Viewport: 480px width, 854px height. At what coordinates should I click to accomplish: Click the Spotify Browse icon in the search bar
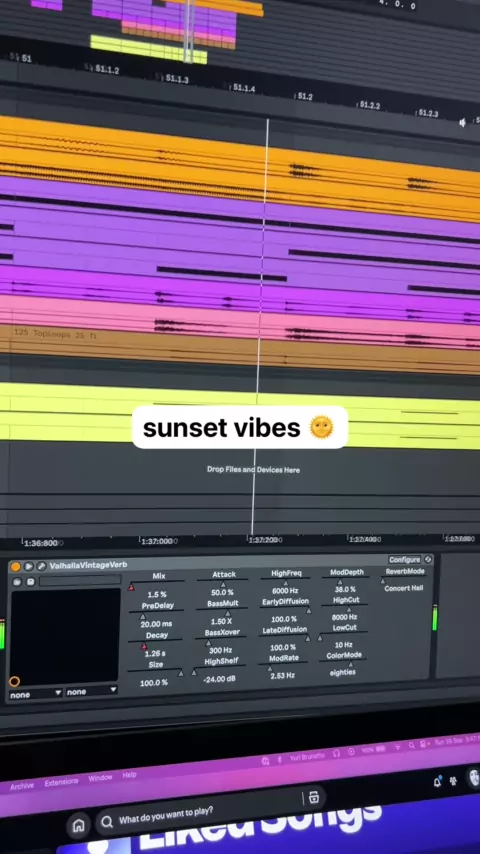click(x=313, y=798)
